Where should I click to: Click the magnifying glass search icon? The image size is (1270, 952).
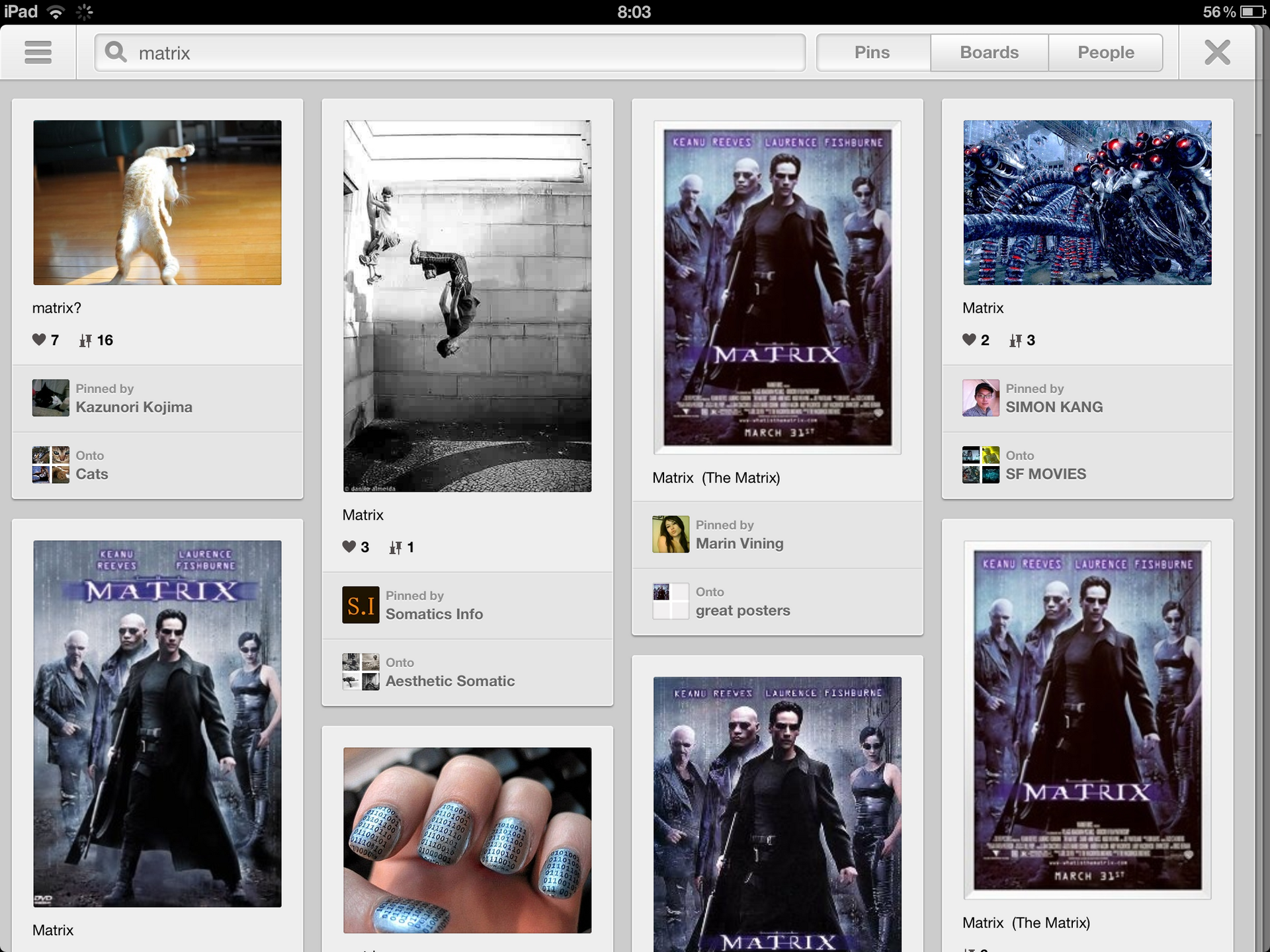[115, 52]
